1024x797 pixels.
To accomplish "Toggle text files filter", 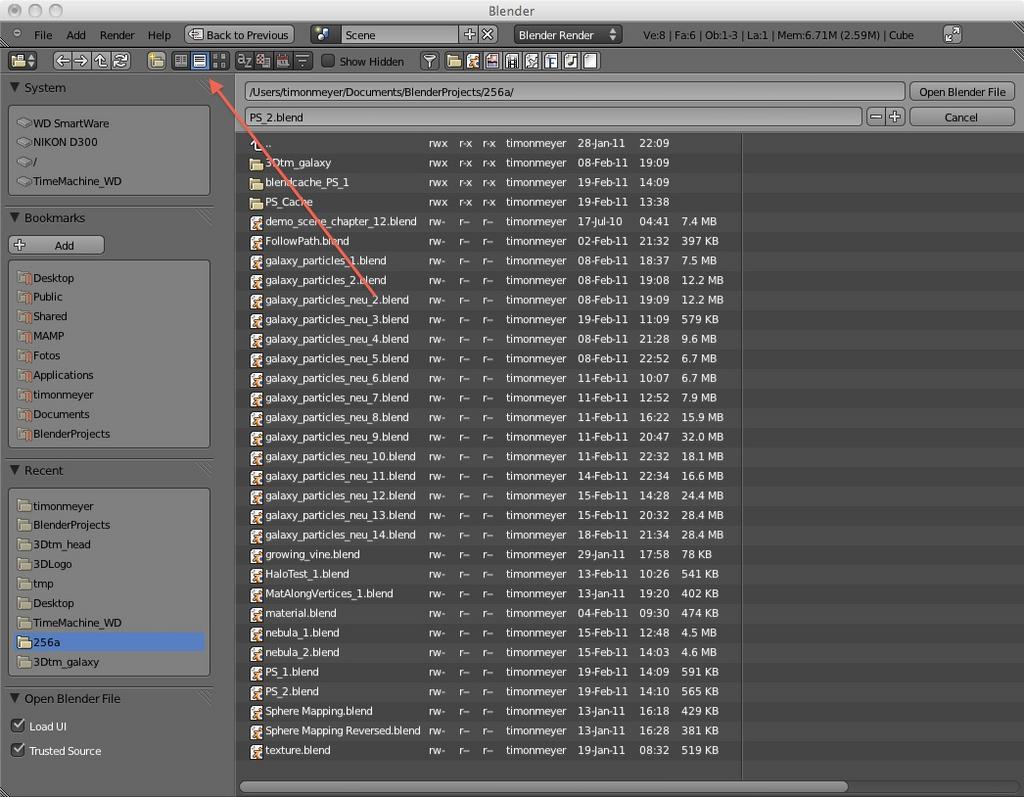I will [x=590, y=61].
